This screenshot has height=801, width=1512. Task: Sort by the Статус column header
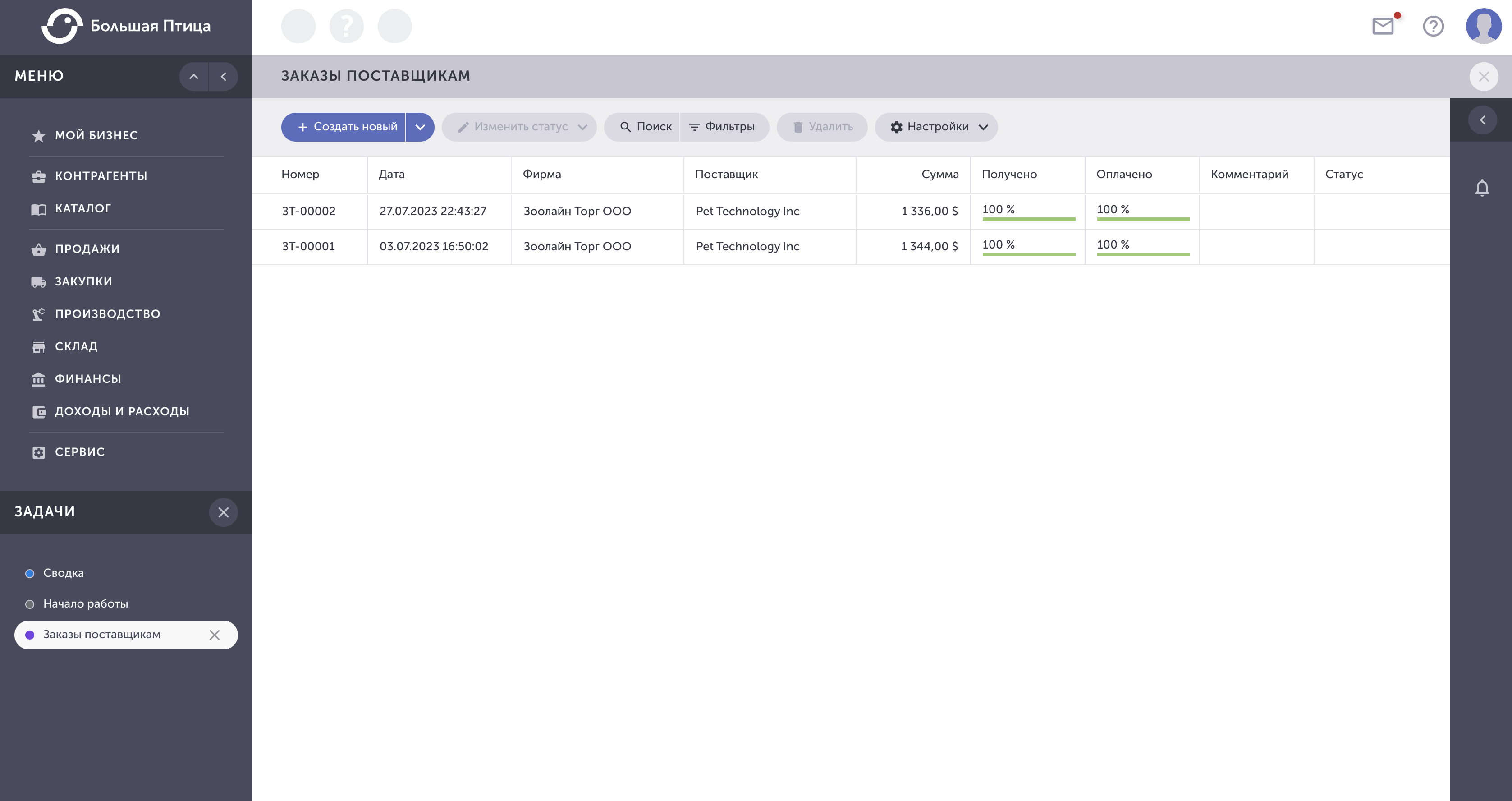pos(1344,175)
